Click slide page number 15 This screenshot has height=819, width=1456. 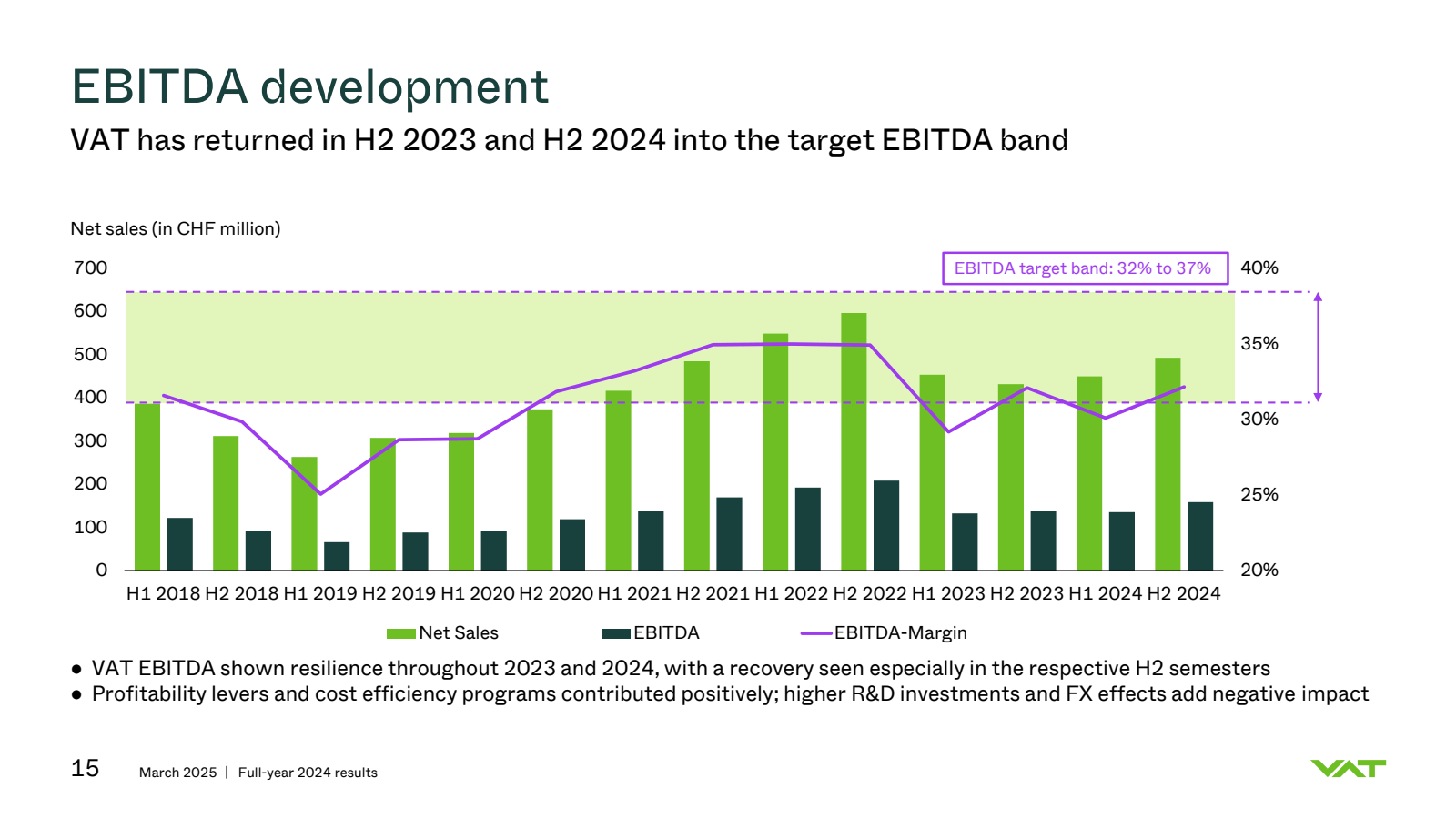point(85,769)
